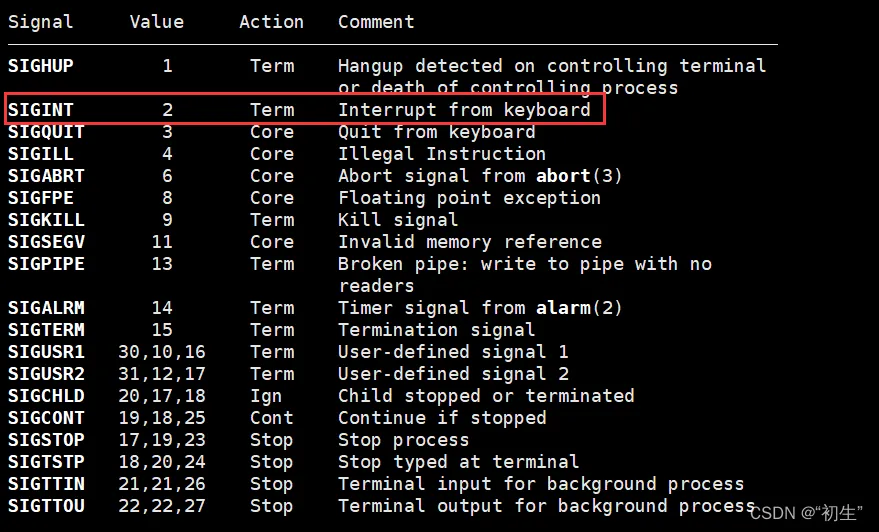Select the text "Interrupt from keyboard"
Screen dimensions: 879x532
[464, 110]
